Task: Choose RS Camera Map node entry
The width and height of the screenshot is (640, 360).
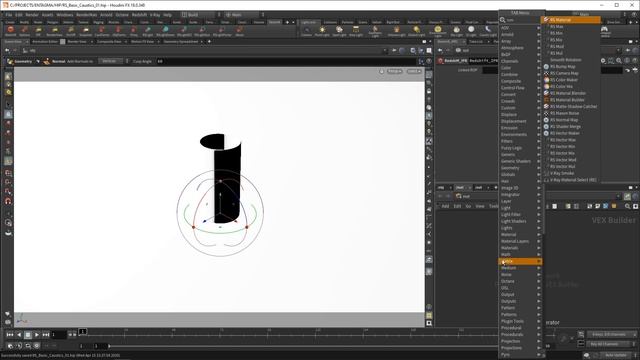Action: [564, 73]
